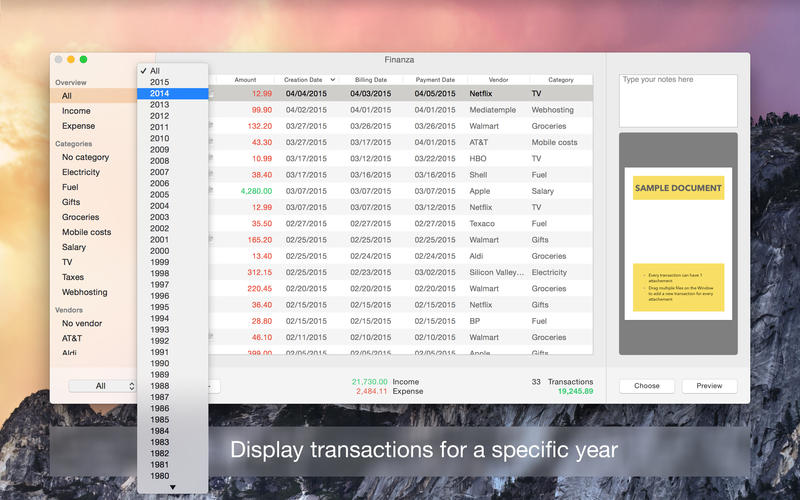The image size is (800, 500).
Task: Select the AT&T Mobile costs transaction
Action: click(x=401, y=142)
